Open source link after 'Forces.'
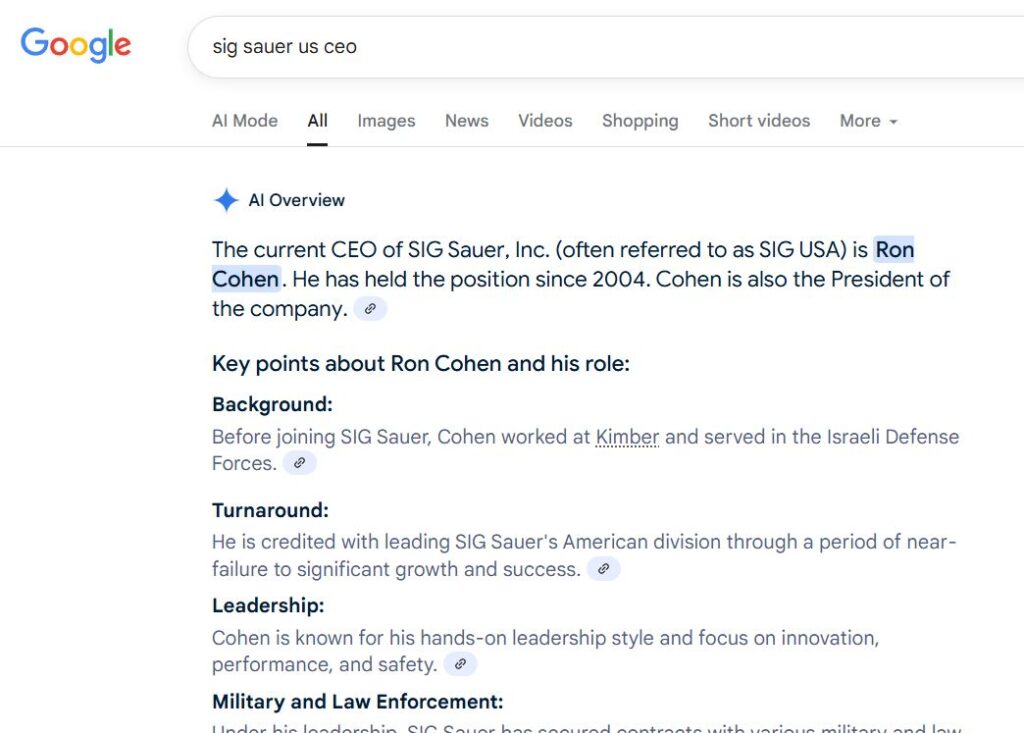This screenshot has height=733, width=1024. click(x=300, y=463)
